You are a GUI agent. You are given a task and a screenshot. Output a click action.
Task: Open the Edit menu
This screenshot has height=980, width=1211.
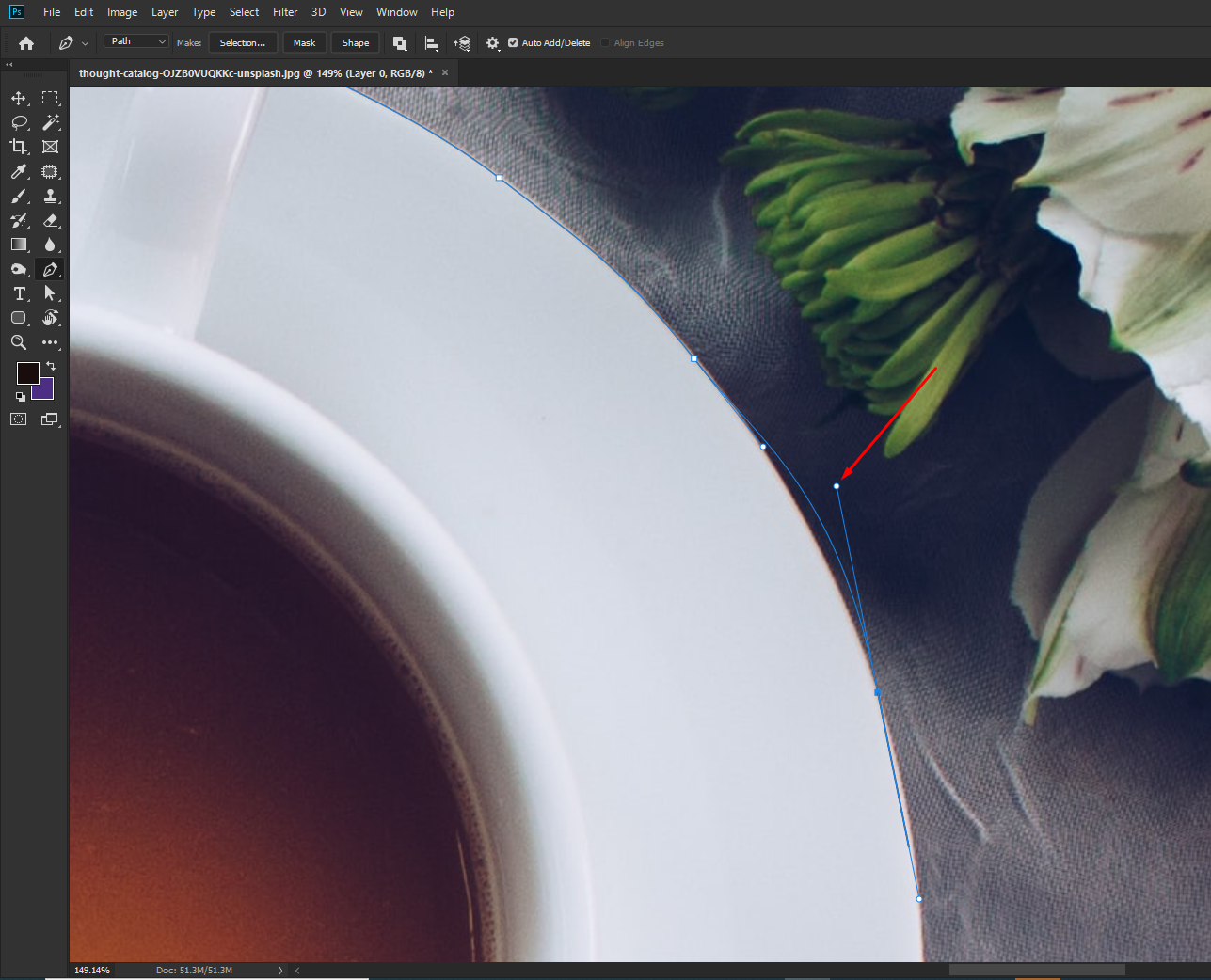pos(84,12)
